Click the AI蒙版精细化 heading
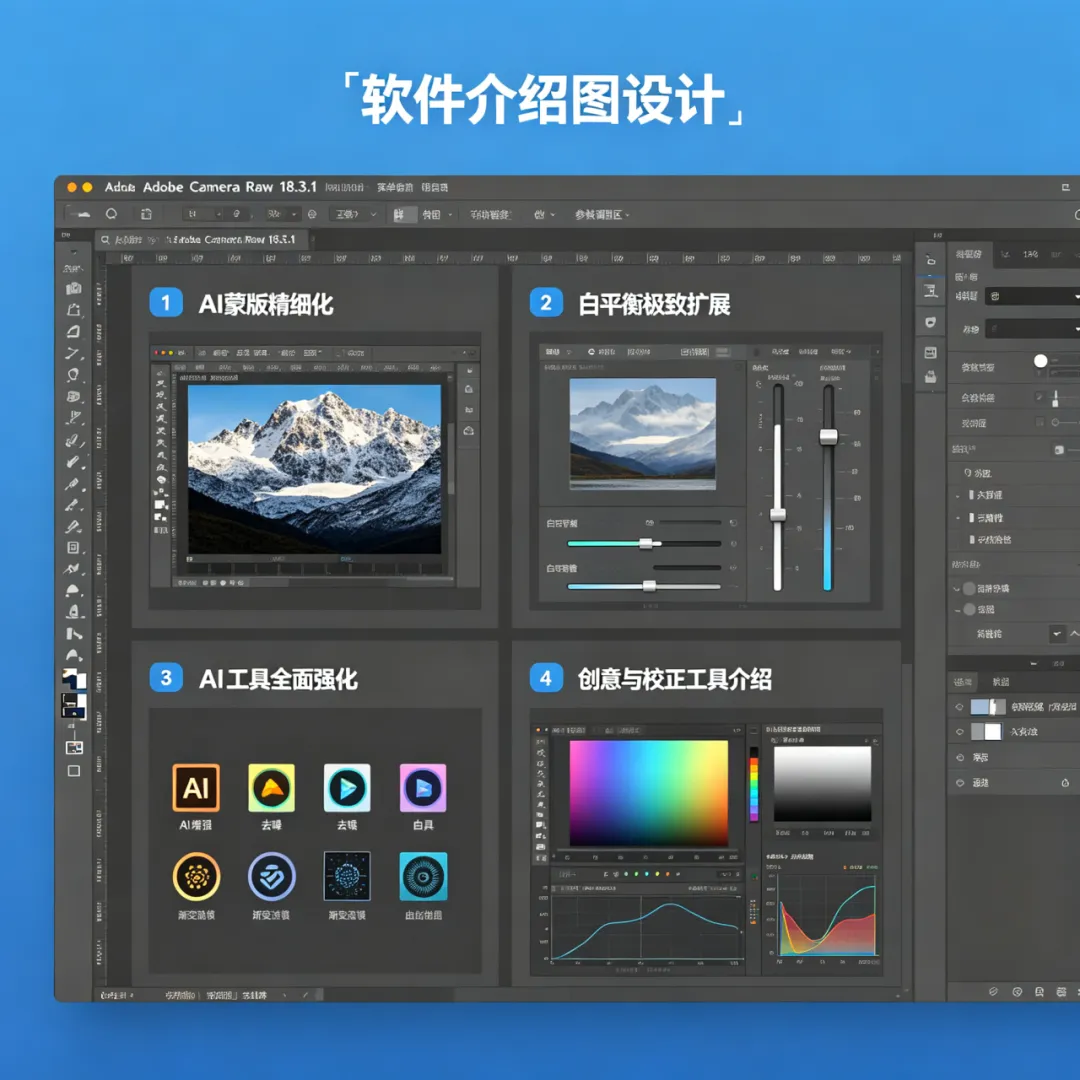The width and height of the screenshot is (1080, 1080). pyautogui.click(x=266, y=304)
